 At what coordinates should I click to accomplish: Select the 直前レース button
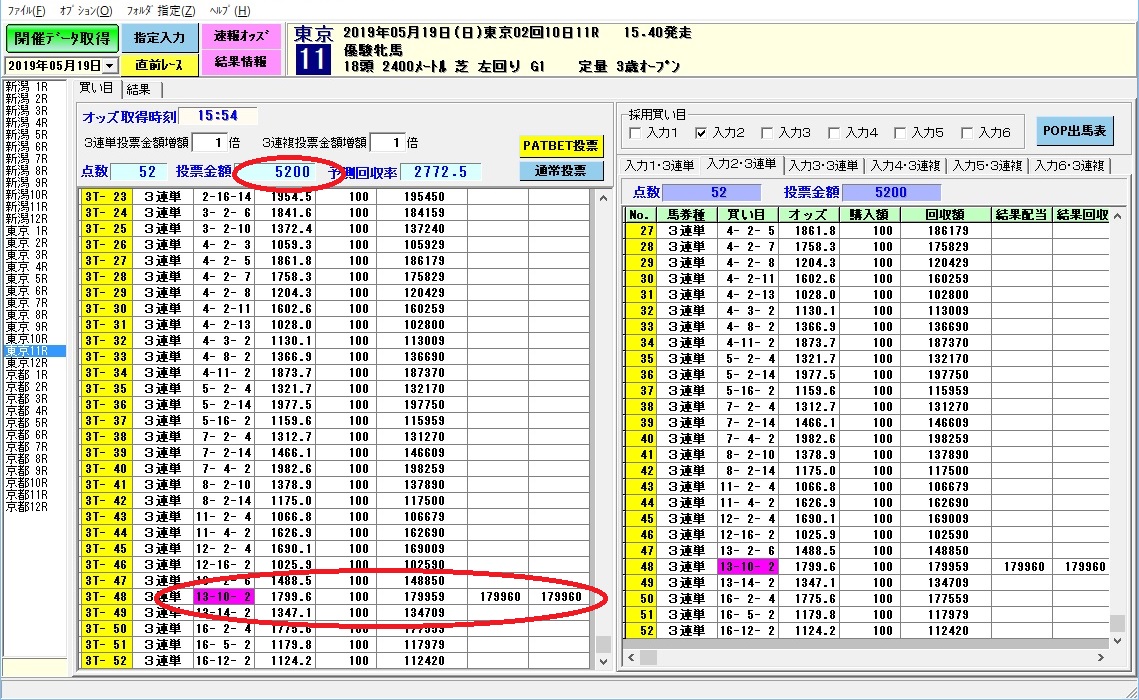point(160,64)
